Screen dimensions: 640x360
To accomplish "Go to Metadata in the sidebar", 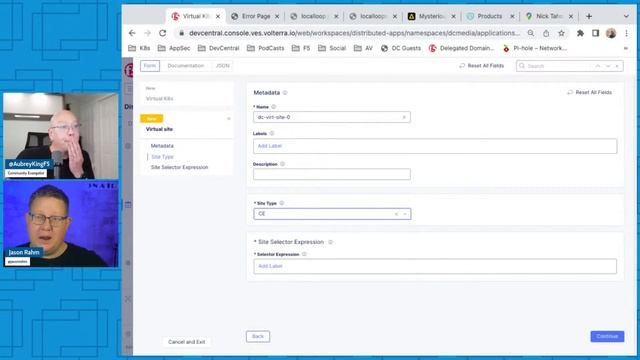I will [x=162, y=146].
